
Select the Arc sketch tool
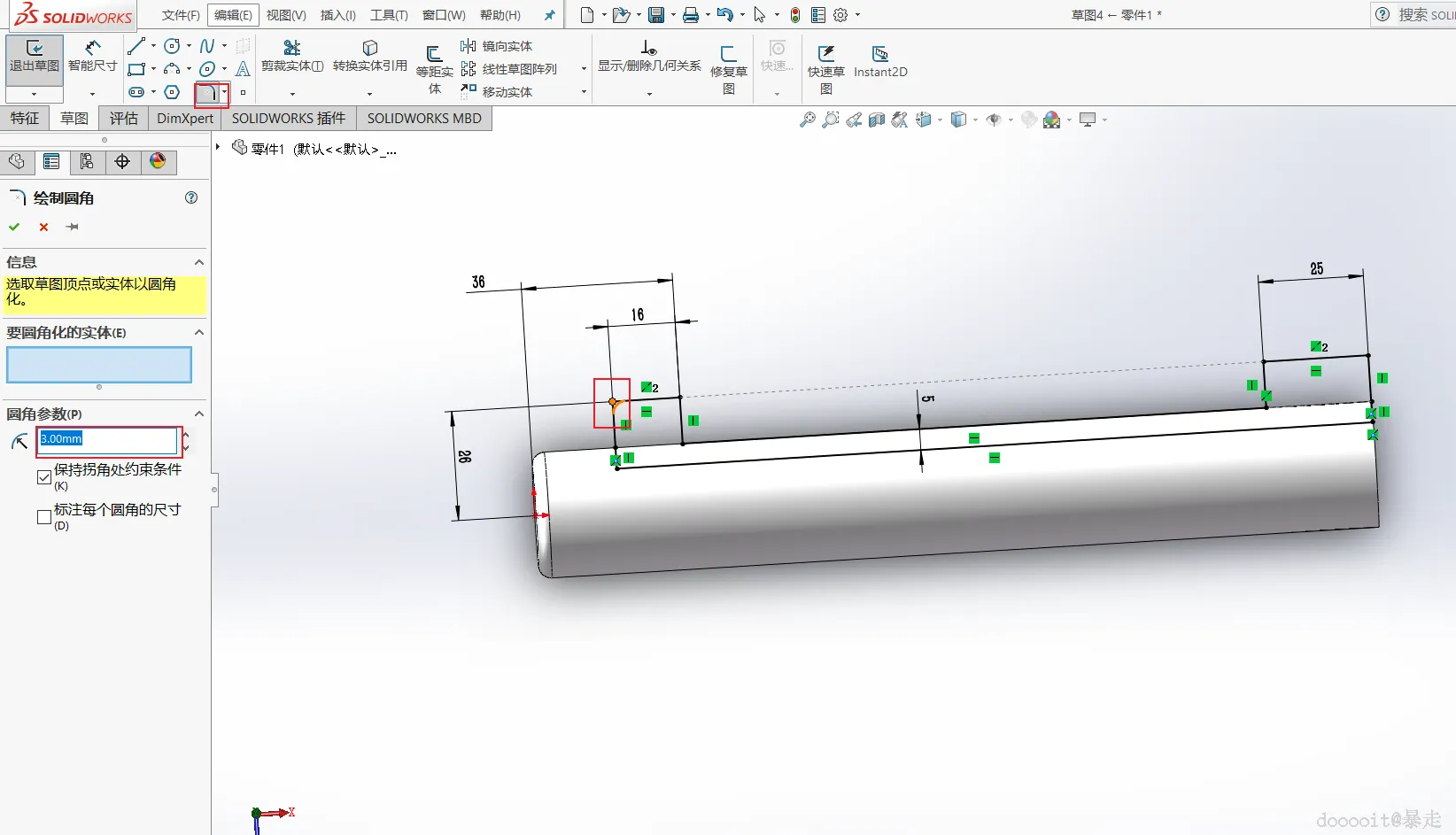pos(172,69)
